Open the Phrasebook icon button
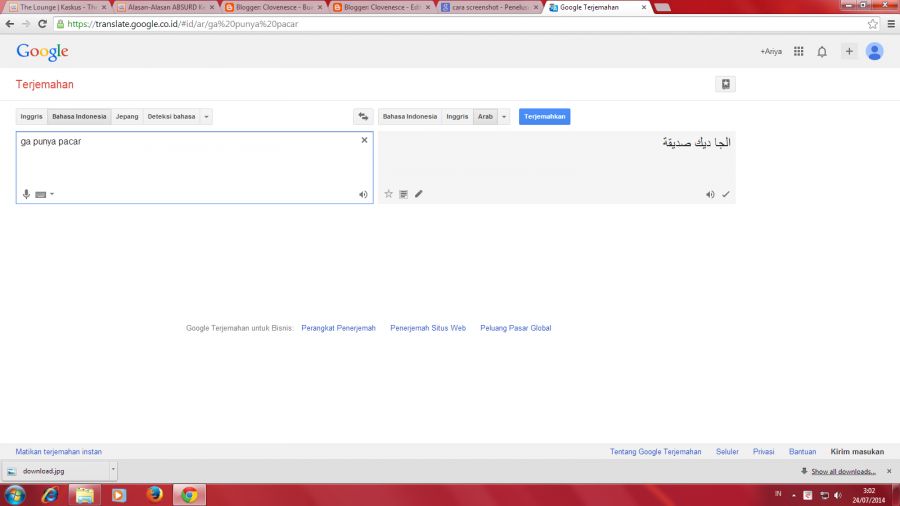900x506 pixels. (x=726, y=84)
